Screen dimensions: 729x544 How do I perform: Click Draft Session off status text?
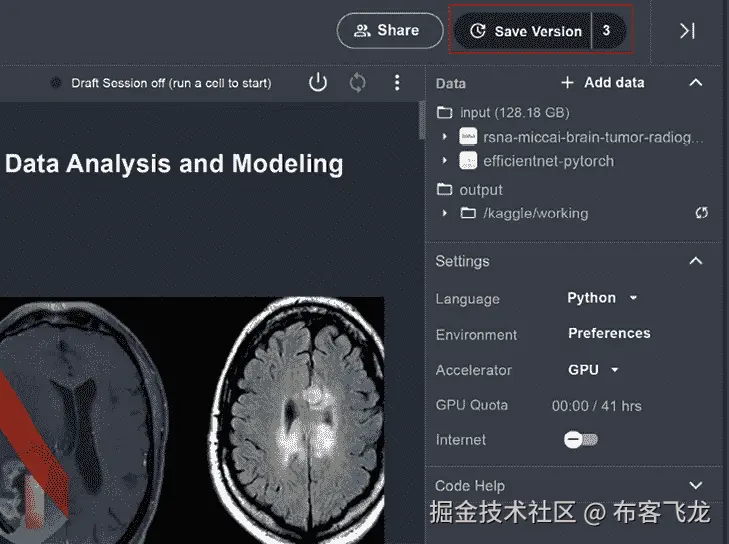pyautogui.click(x=171, y=83)
